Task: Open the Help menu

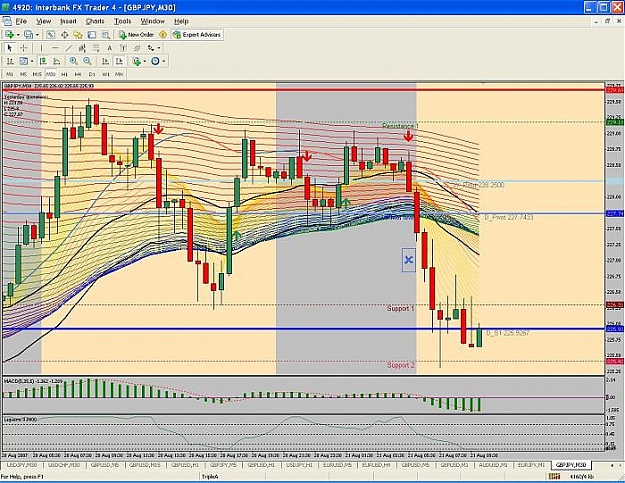Action: 181,21
